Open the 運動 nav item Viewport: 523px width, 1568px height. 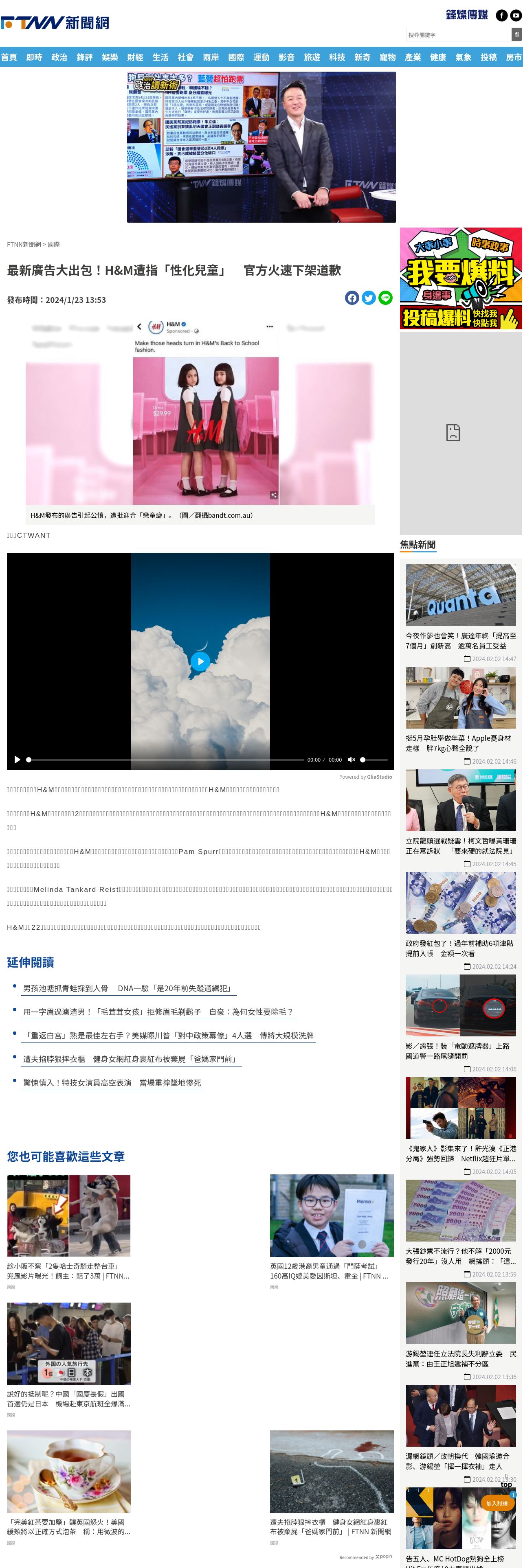(x=261, y=57)
